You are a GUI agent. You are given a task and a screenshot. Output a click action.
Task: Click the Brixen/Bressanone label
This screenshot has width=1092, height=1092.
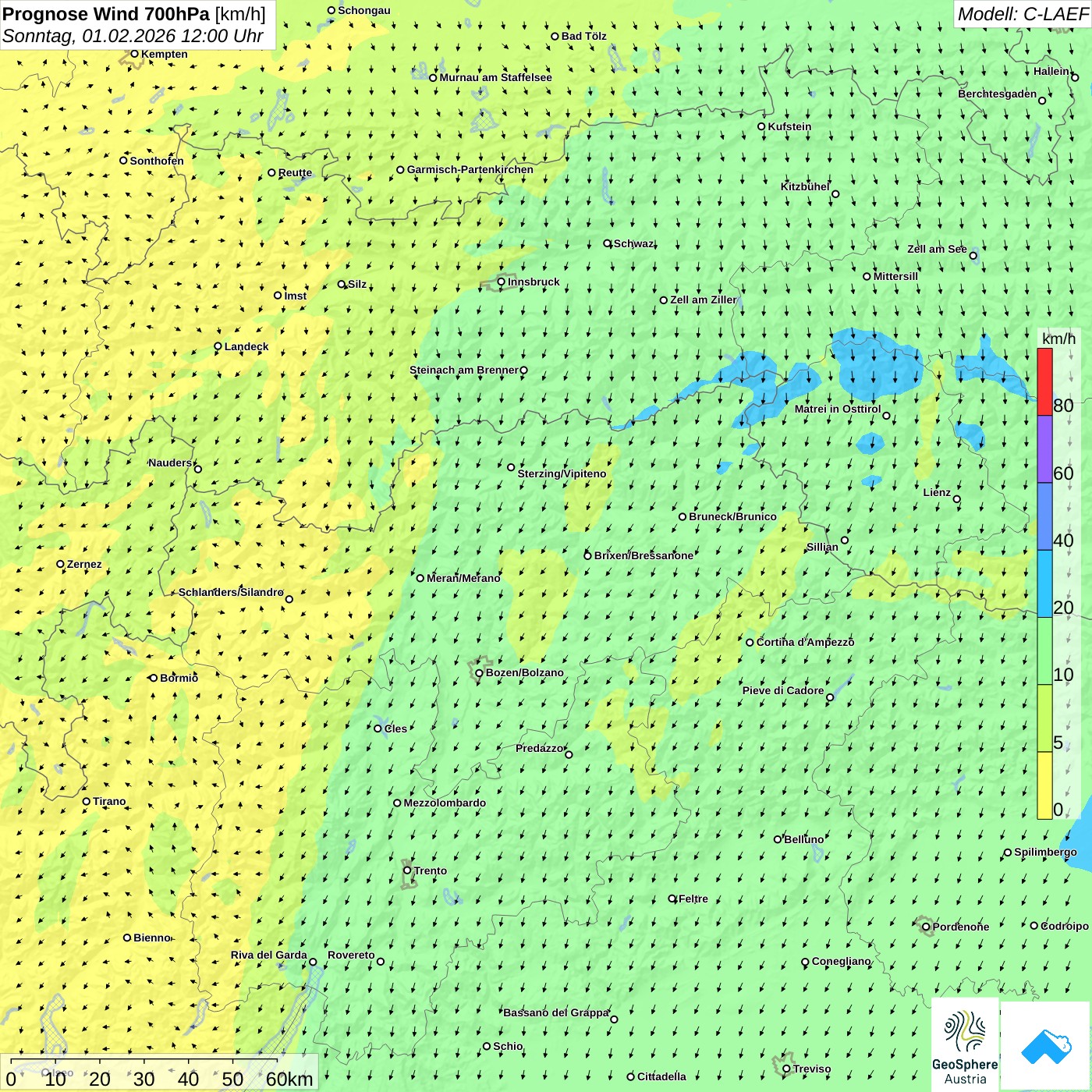click(643, 555)
